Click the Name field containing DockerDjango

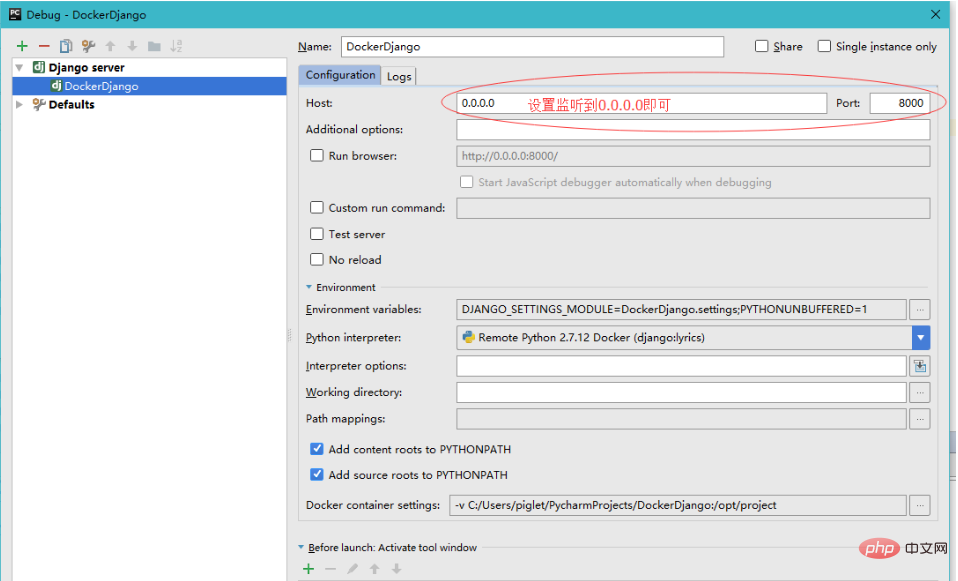pos(532,46)
